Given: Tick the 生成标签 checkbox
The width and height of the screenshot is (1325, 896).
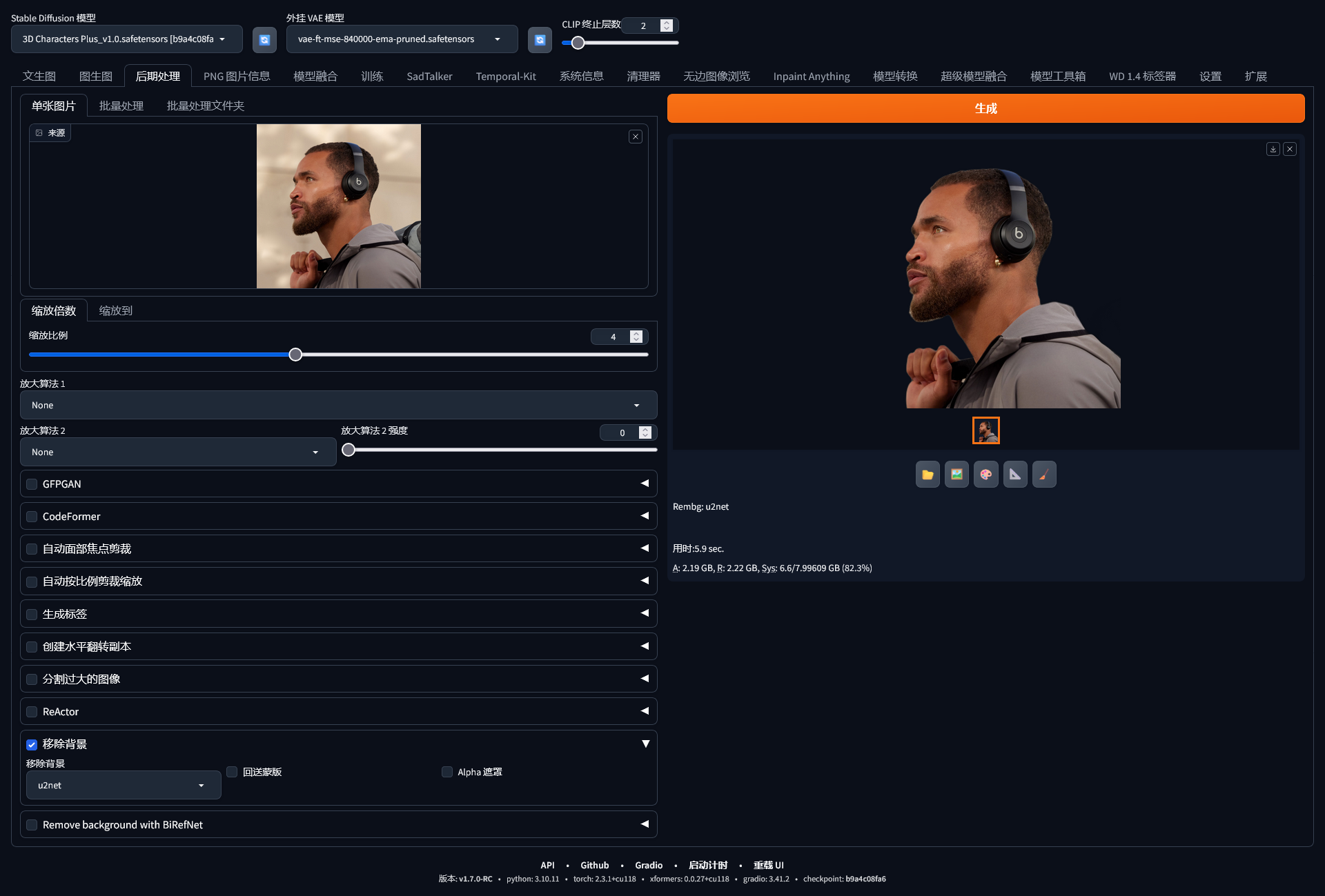Looking at the screenshot, I should click(x=32, y=614).
